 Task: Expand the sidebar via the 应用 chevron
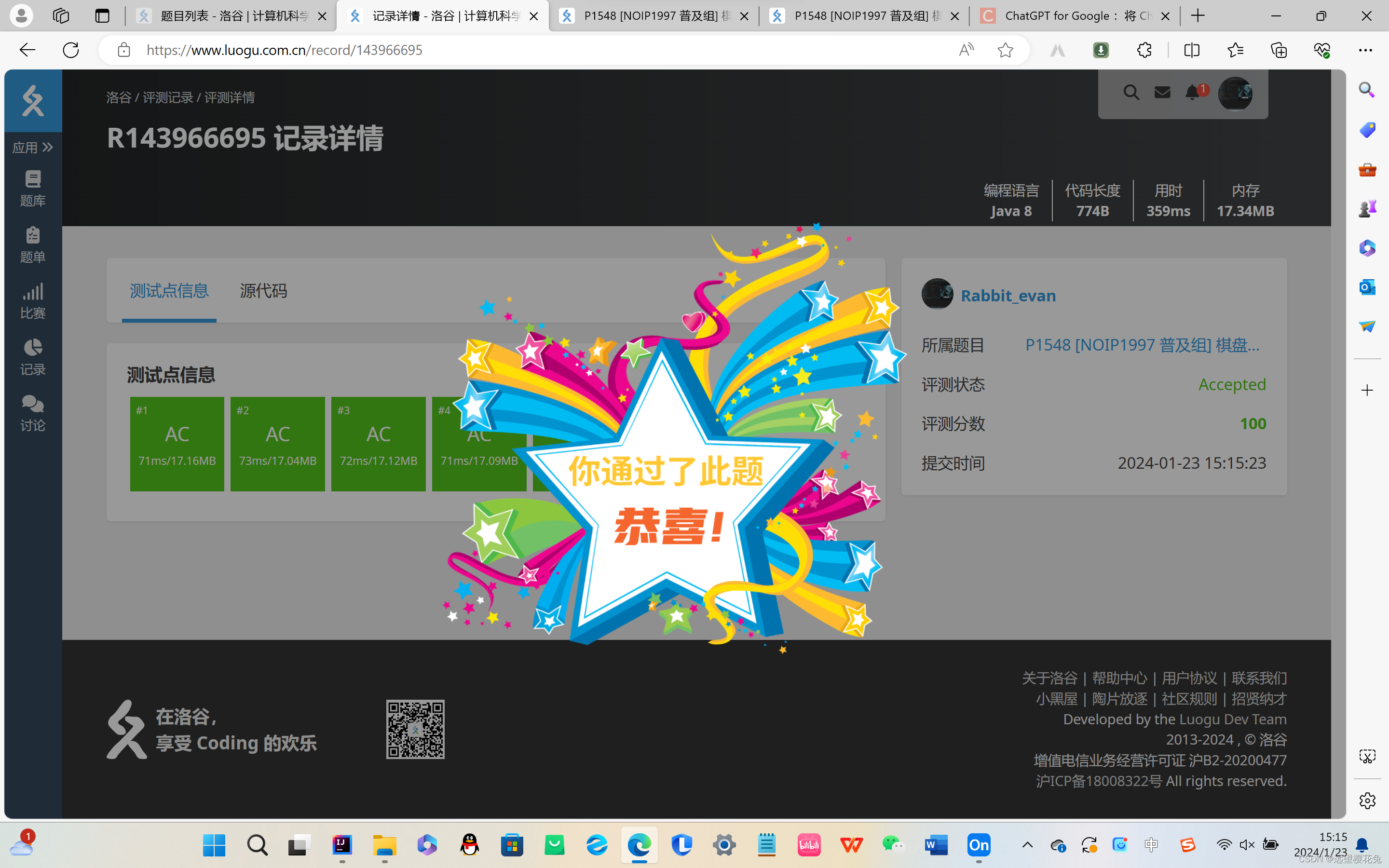point(49,148)
